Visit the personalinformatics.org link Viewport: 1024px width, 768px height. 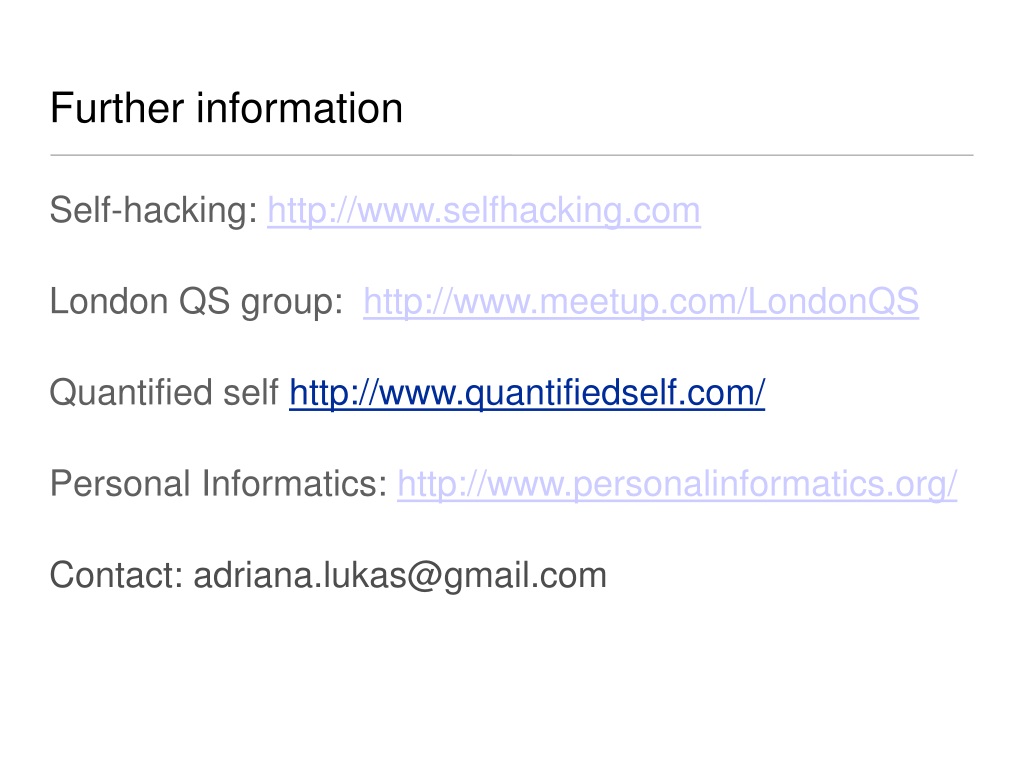point(677,485)
